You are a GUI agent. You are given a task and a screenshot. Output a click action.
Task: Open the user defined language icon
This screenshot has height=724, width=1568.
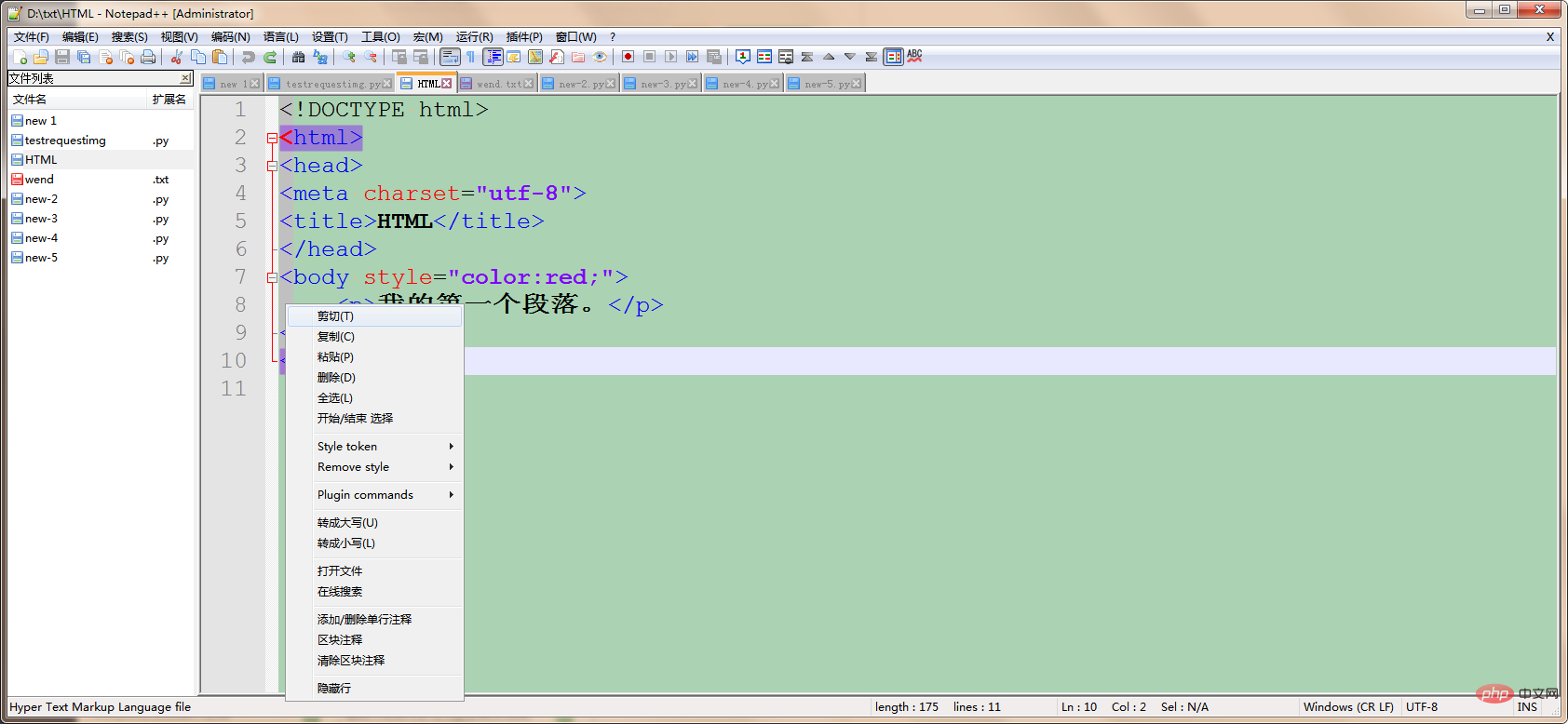(x=514, y=57)
